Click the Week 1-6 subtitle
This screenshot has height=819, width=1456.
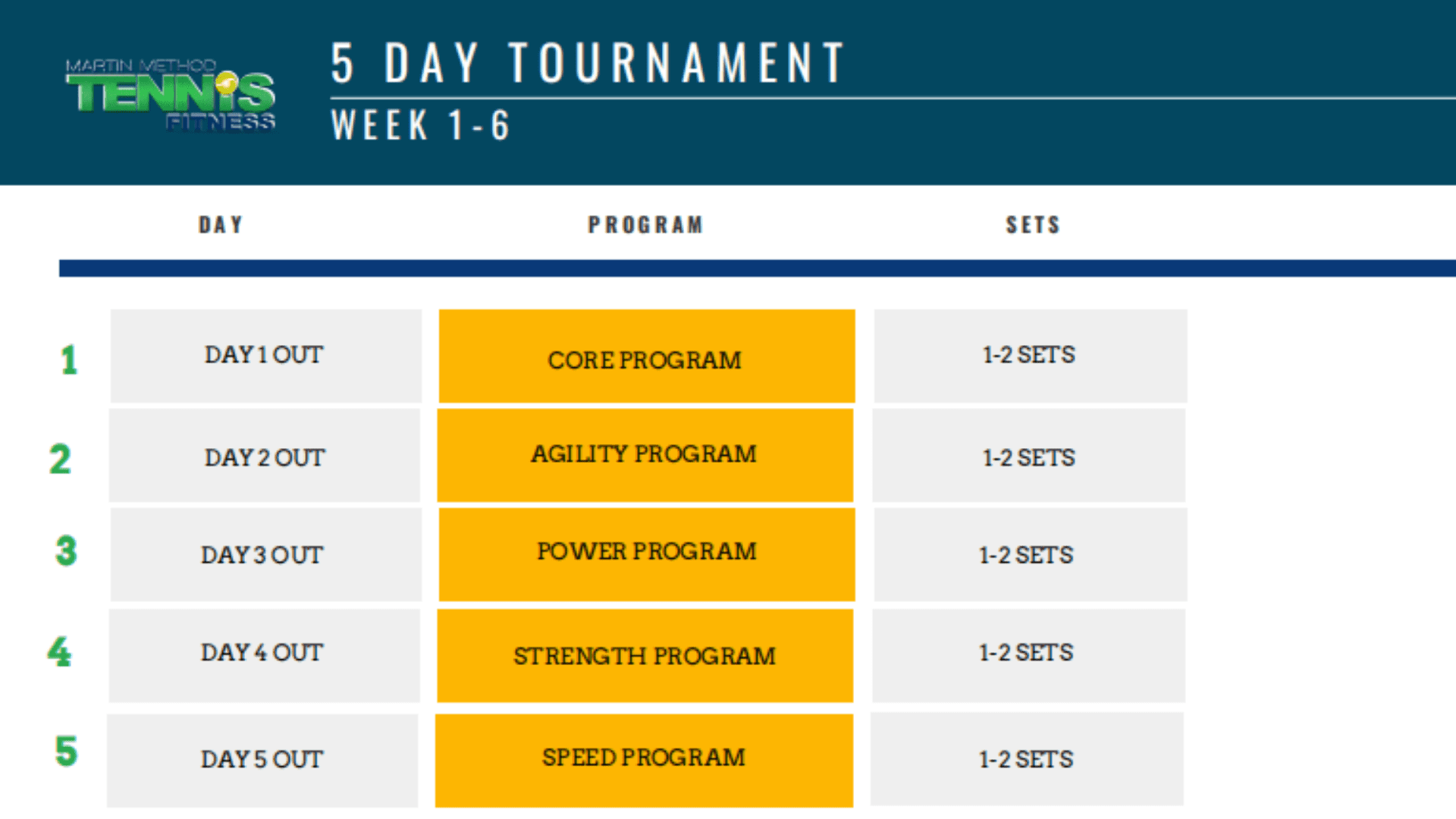(420, 125)
